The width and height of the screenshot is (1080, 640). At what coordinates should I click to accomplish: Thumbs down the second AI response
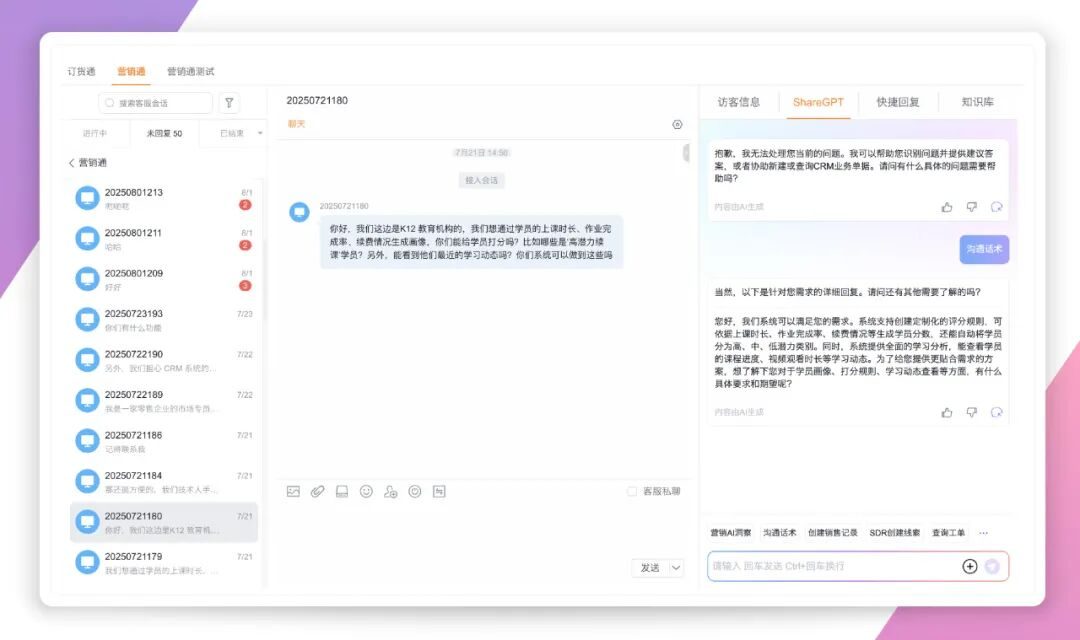[971, 412]
